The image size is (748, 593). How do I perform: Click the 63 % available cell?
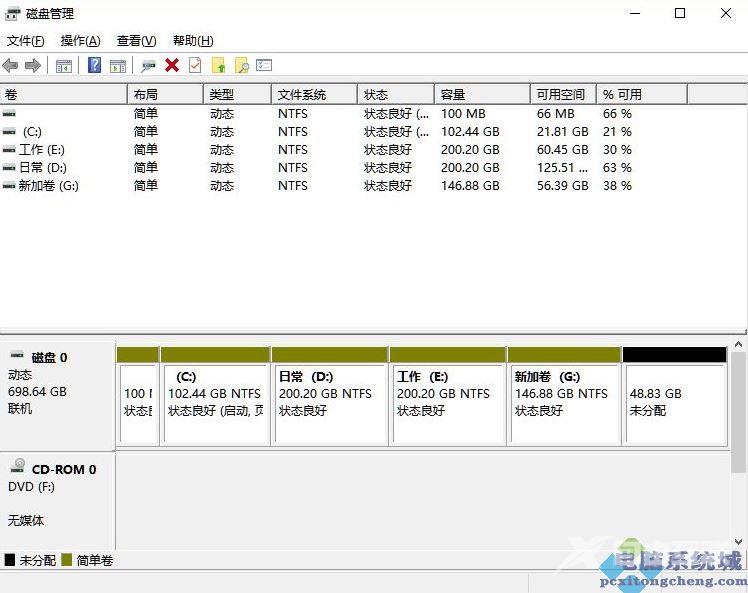(x=617, y=167)
